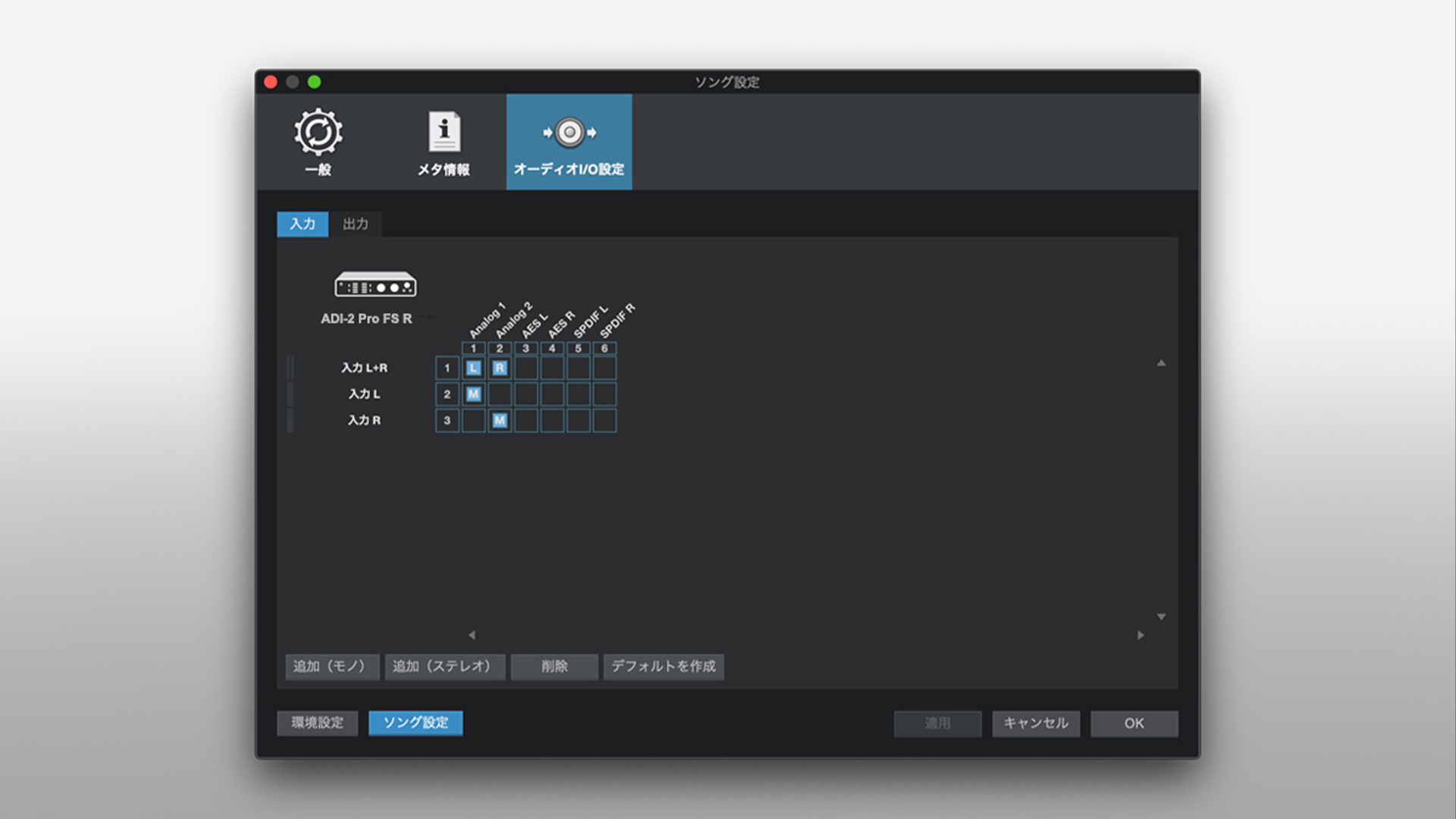The width and height of the screenshot is (1456, 819).
Task: Toggle the M cell on 入力 L row
Action: click(x=473, y=394)
